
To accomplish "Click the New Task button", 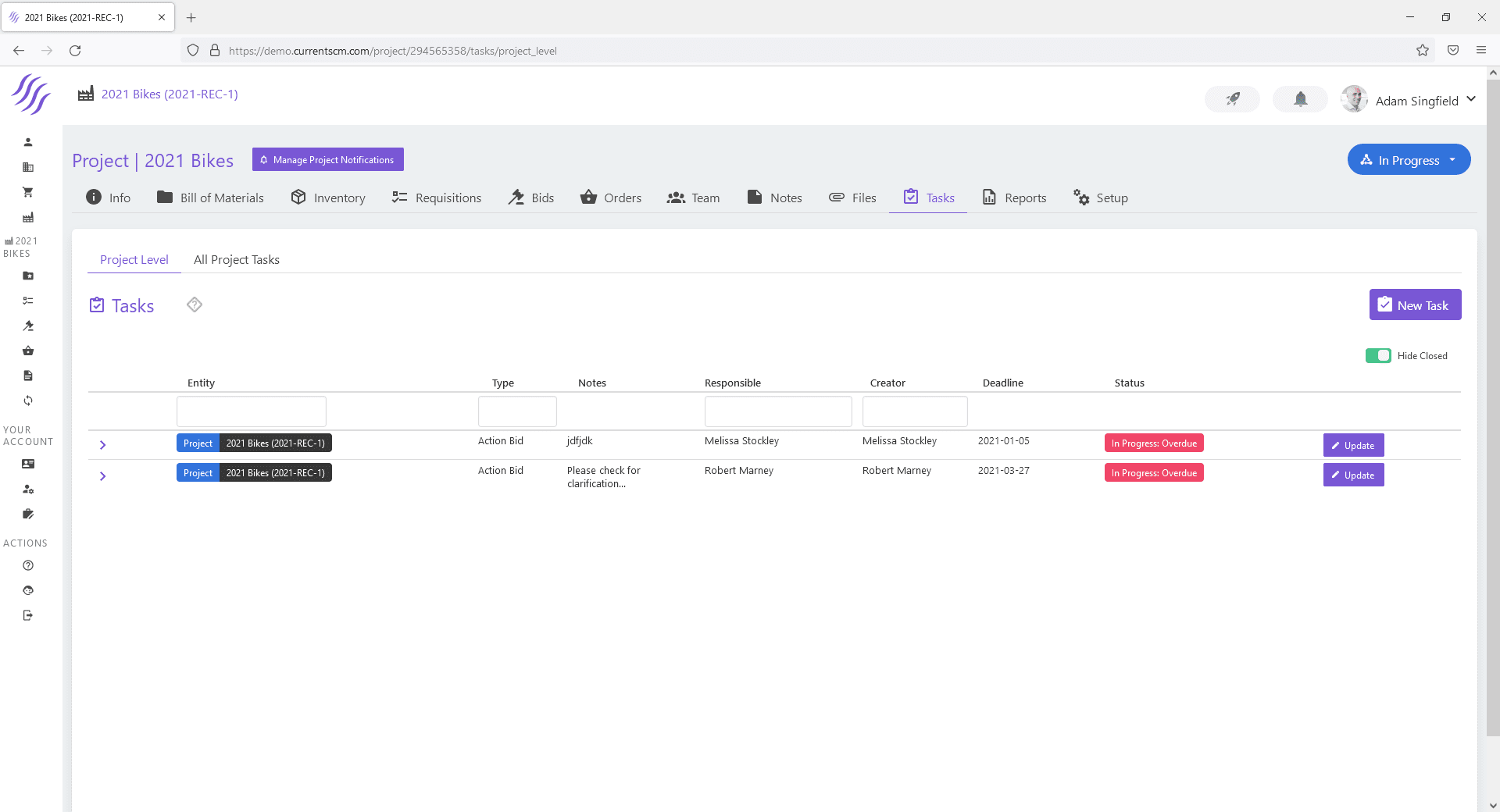I will pos(1415,305).
